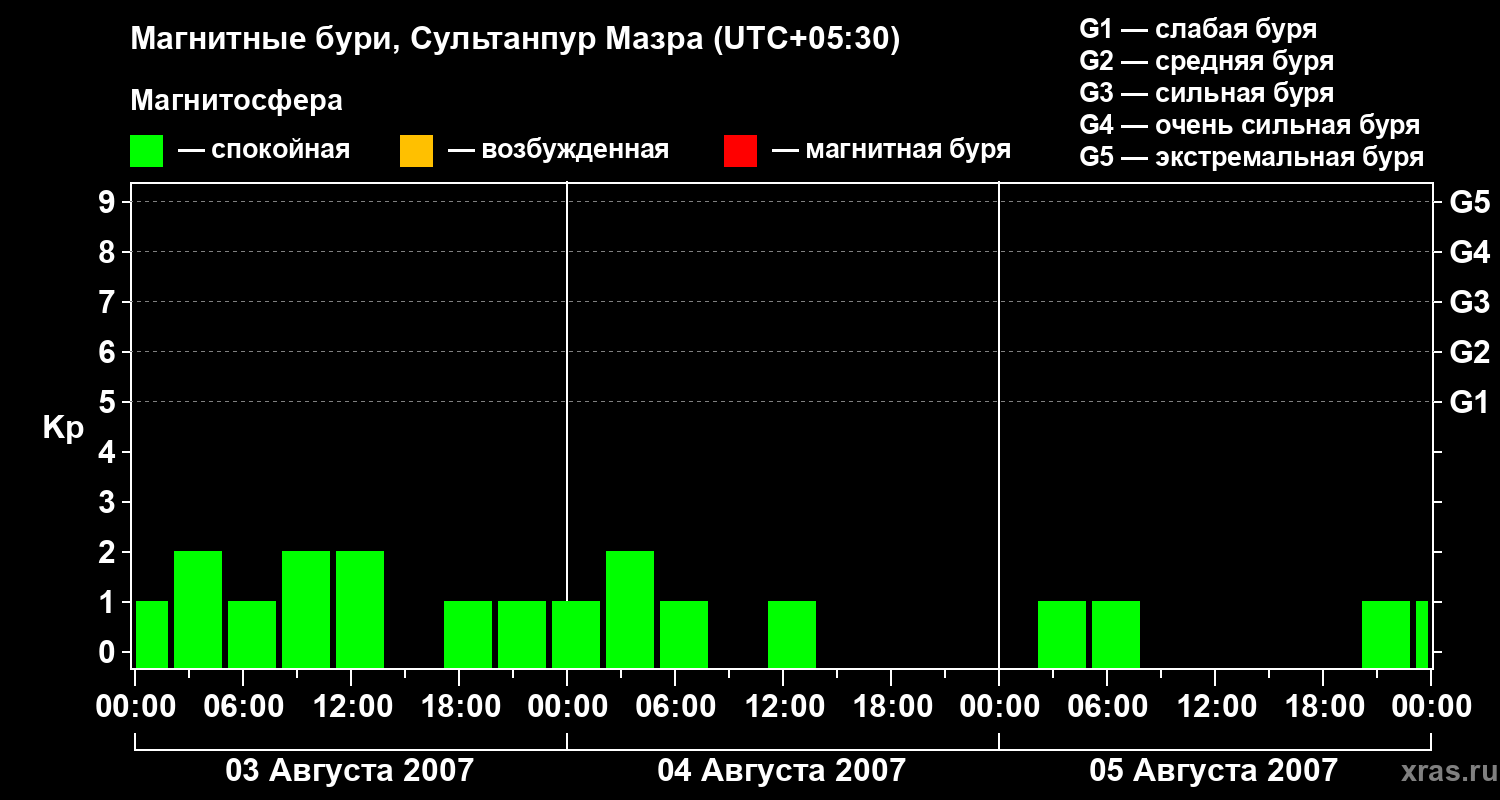Click the G4 label on right axis
The width and height of the screenshot is (1500, 800).
(x=1470, y=253)
